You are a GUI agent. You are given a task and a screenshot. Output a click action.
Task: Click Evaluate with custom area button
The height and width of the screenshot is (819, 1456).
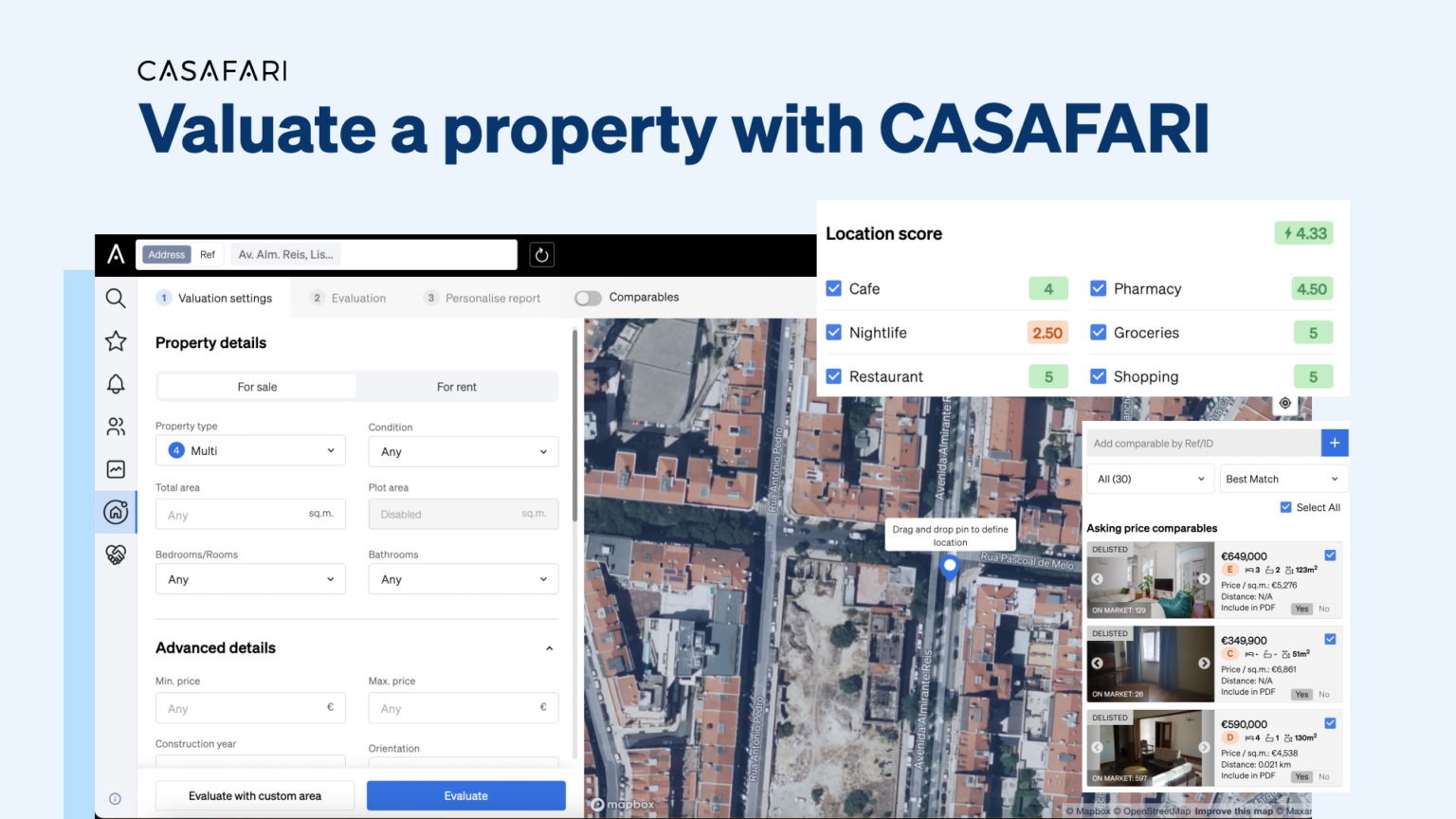point(255,795)
